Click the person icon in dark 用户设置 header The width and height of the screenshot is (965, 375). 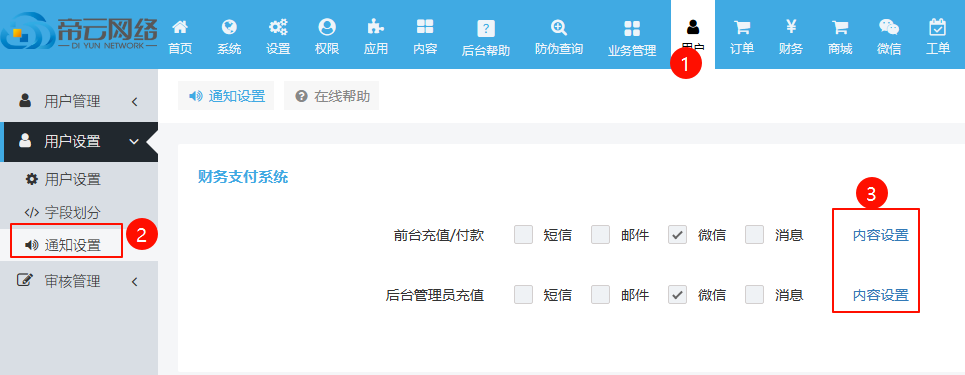pos(25,141)
